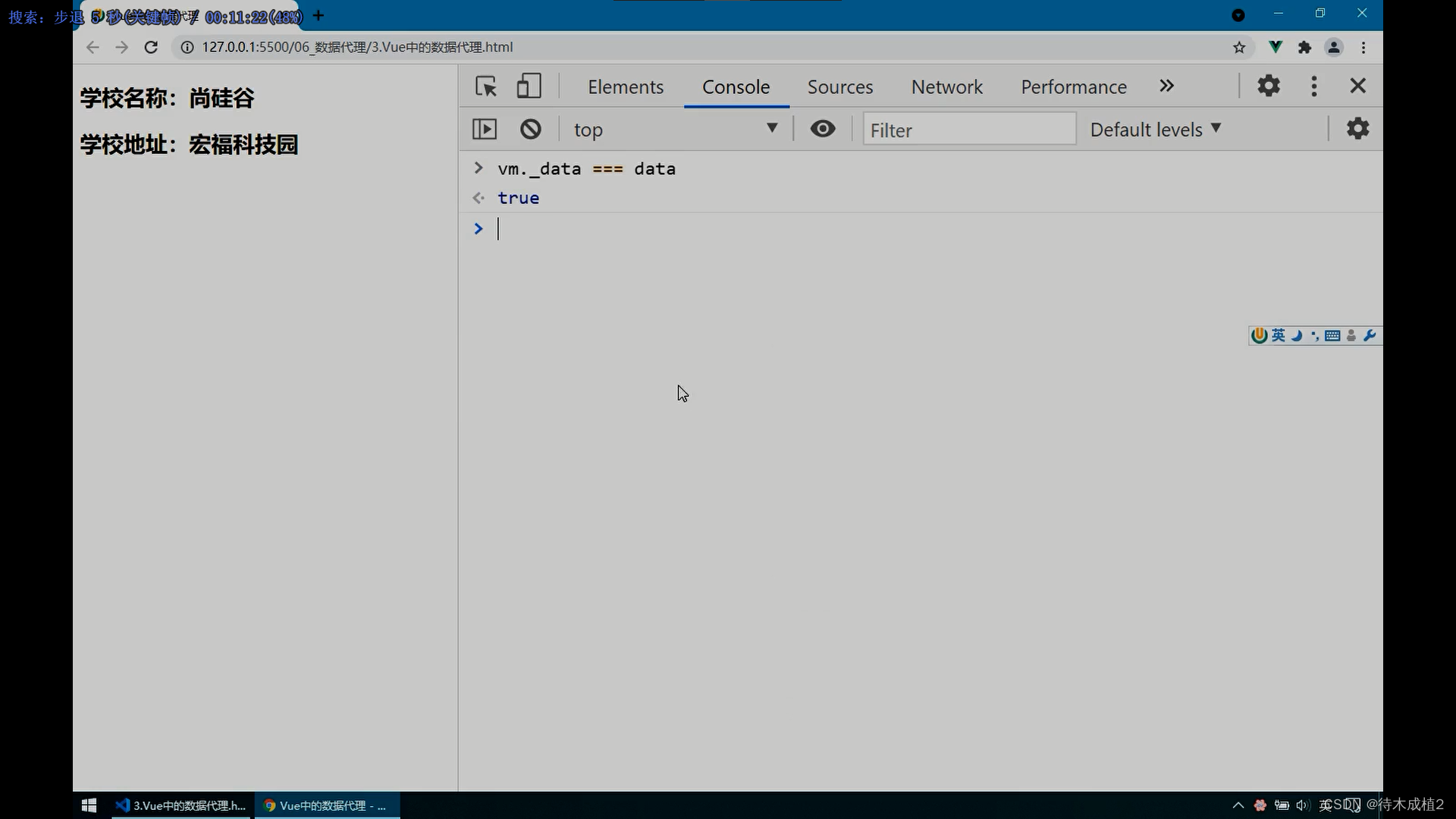
Task: Switch to VS Code 3.Vue中的数据代理 taskbar item
Action: point(180,805)
